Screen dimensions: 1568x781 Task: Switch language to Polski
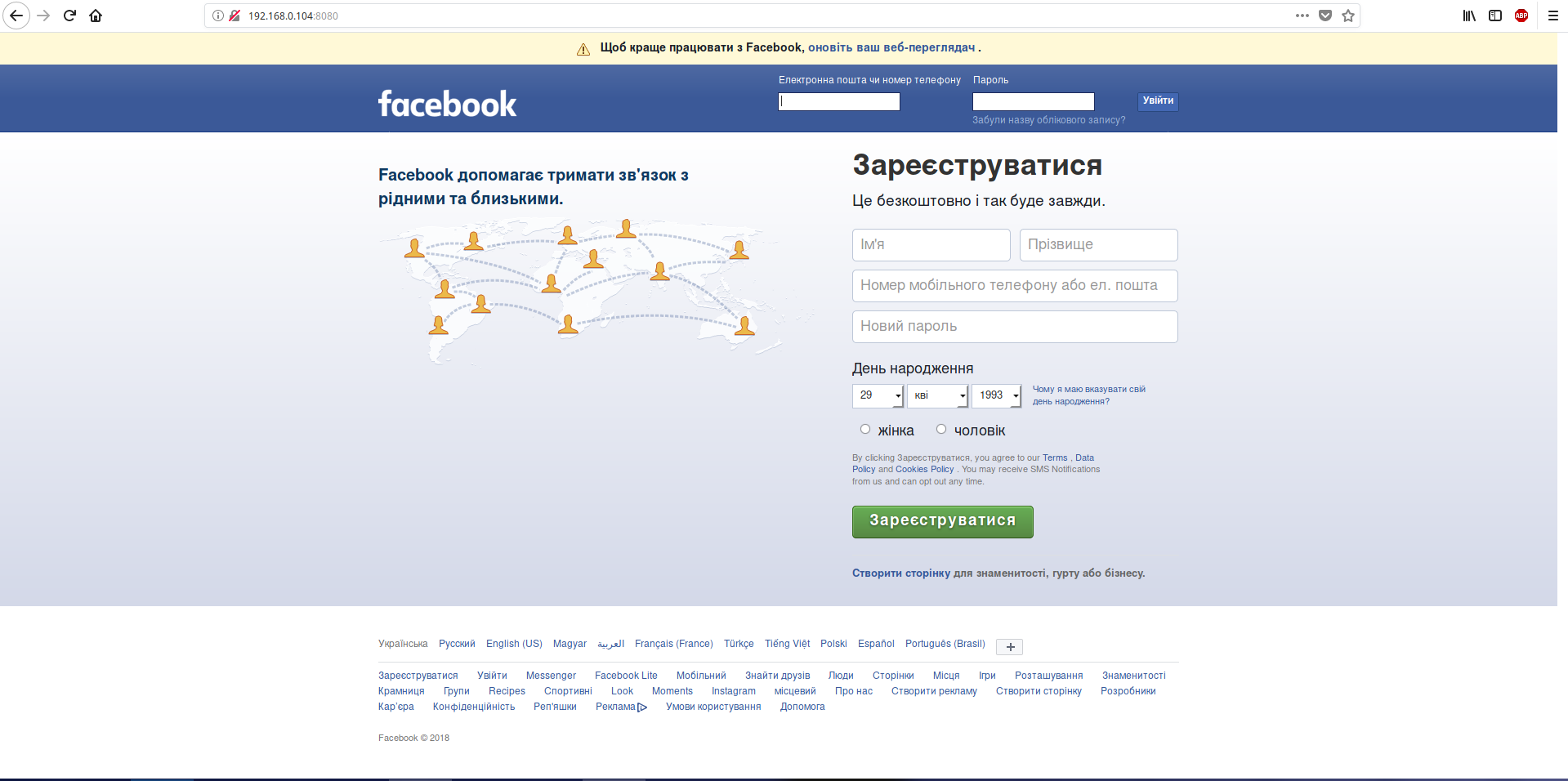[x=833, y=644]
